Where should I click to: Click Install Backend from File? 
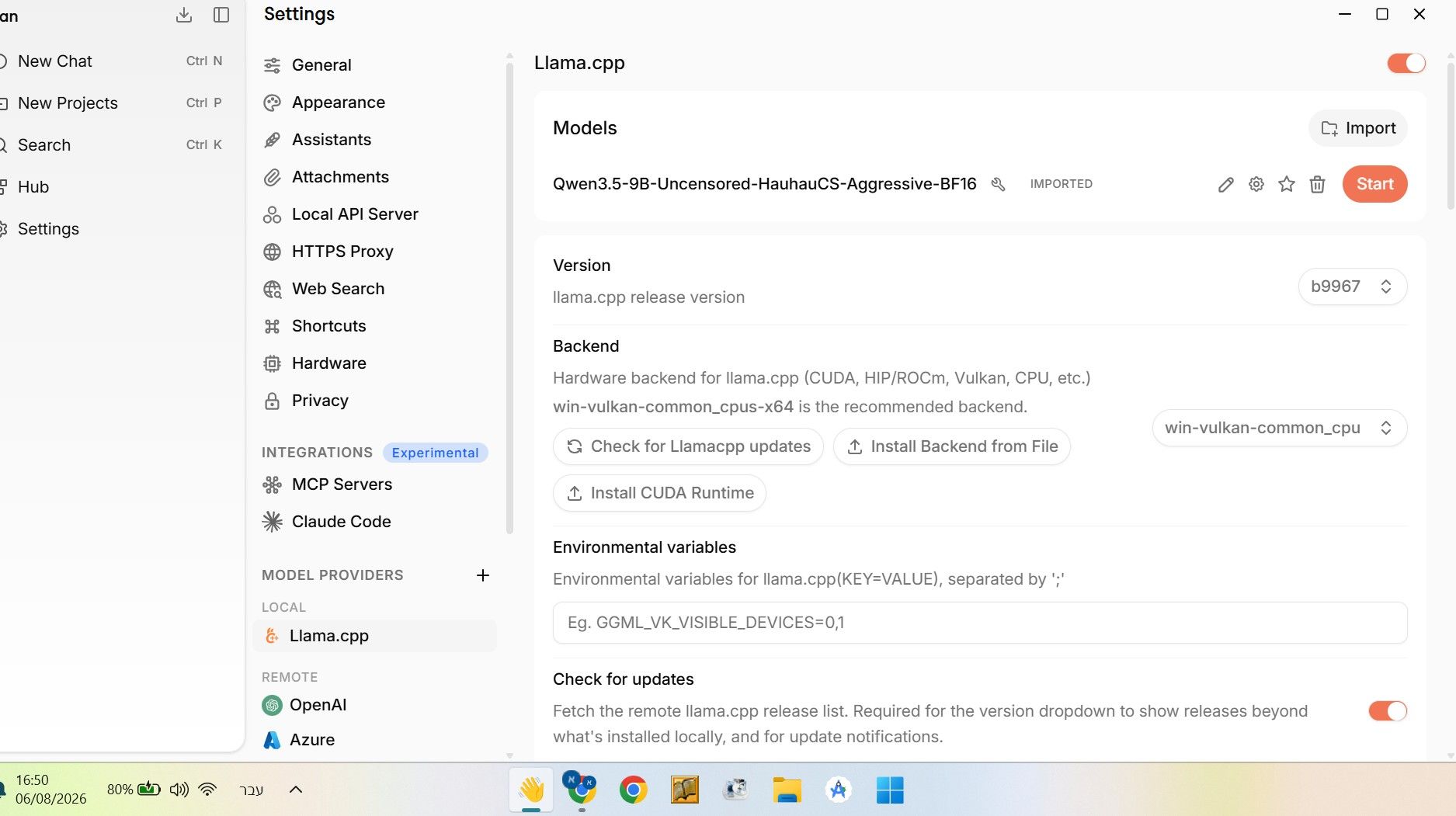(952, 446)
